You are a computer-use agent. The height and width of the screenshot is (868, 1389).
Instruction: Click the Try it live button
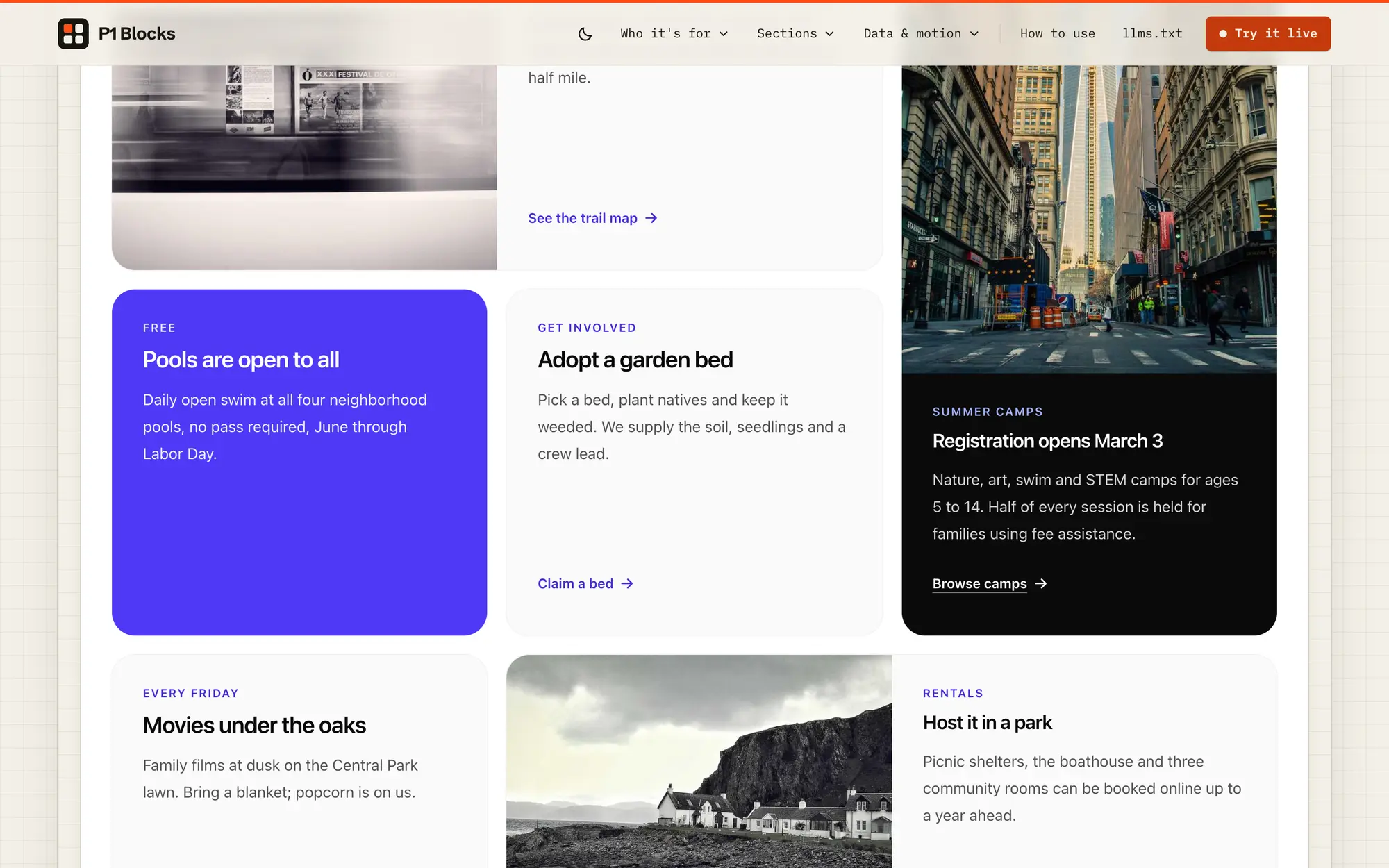click(1268, 33)
